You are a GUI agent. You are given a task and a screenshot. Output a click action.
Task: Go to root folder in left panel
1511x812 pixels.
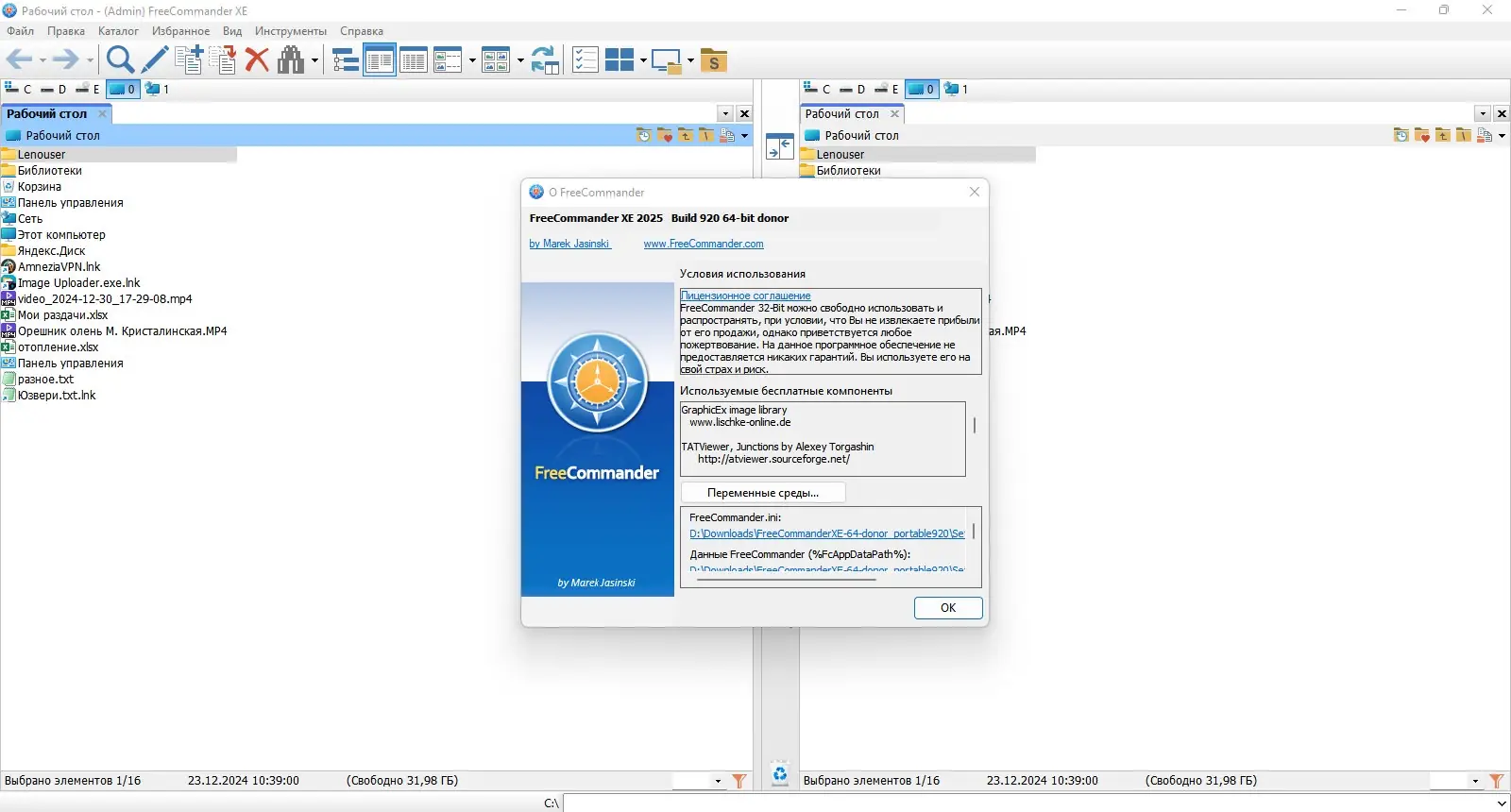point(706,135)
